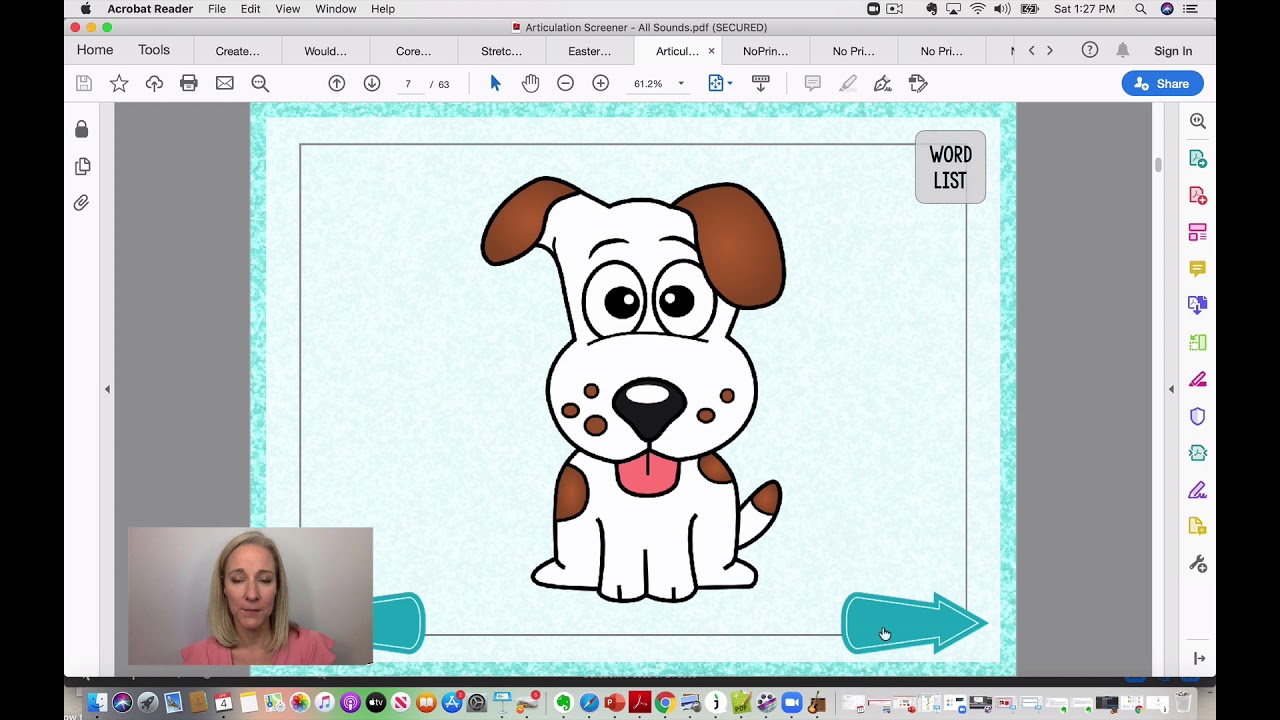Open the zoom level dropdown
Screen dimensions: 1280x720
coord(681,84)
